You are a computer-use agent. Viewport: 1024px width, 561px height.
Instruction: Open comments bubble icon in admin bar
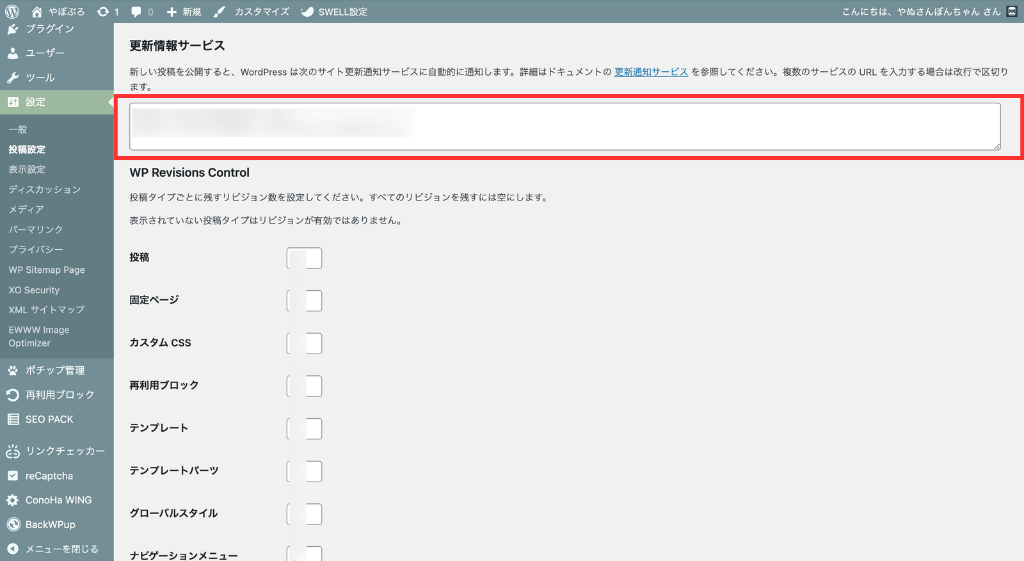136,12
